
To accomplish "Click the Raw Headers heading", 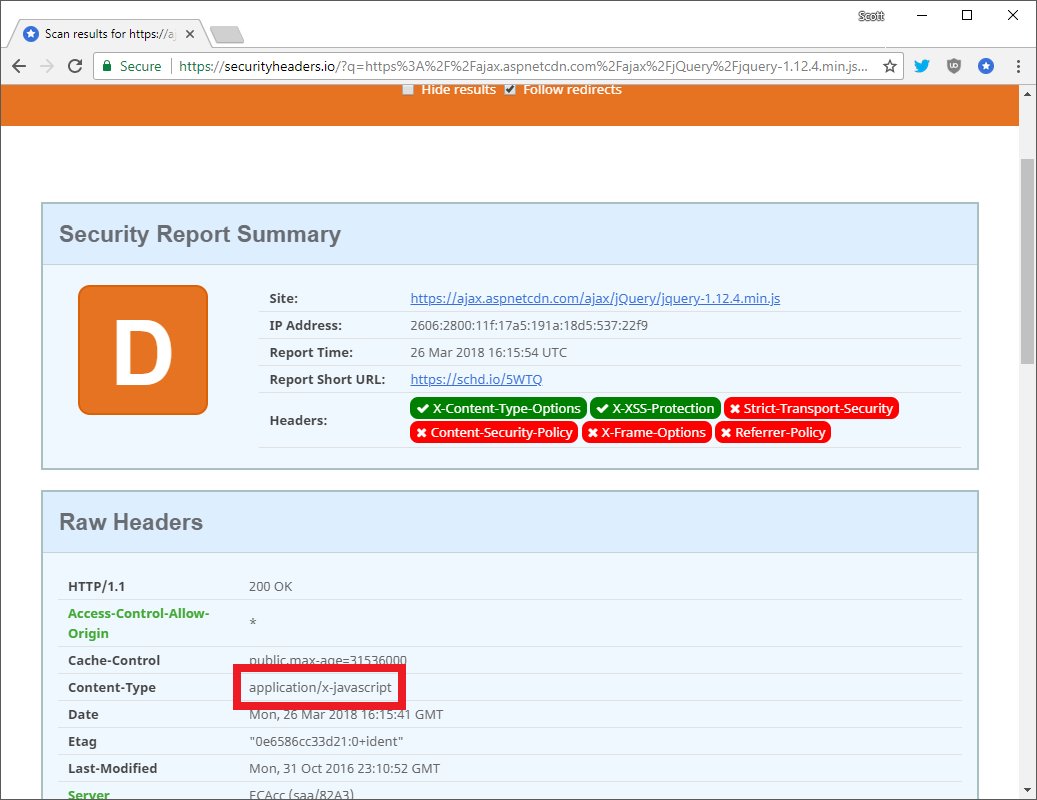I will pos(131,522).
